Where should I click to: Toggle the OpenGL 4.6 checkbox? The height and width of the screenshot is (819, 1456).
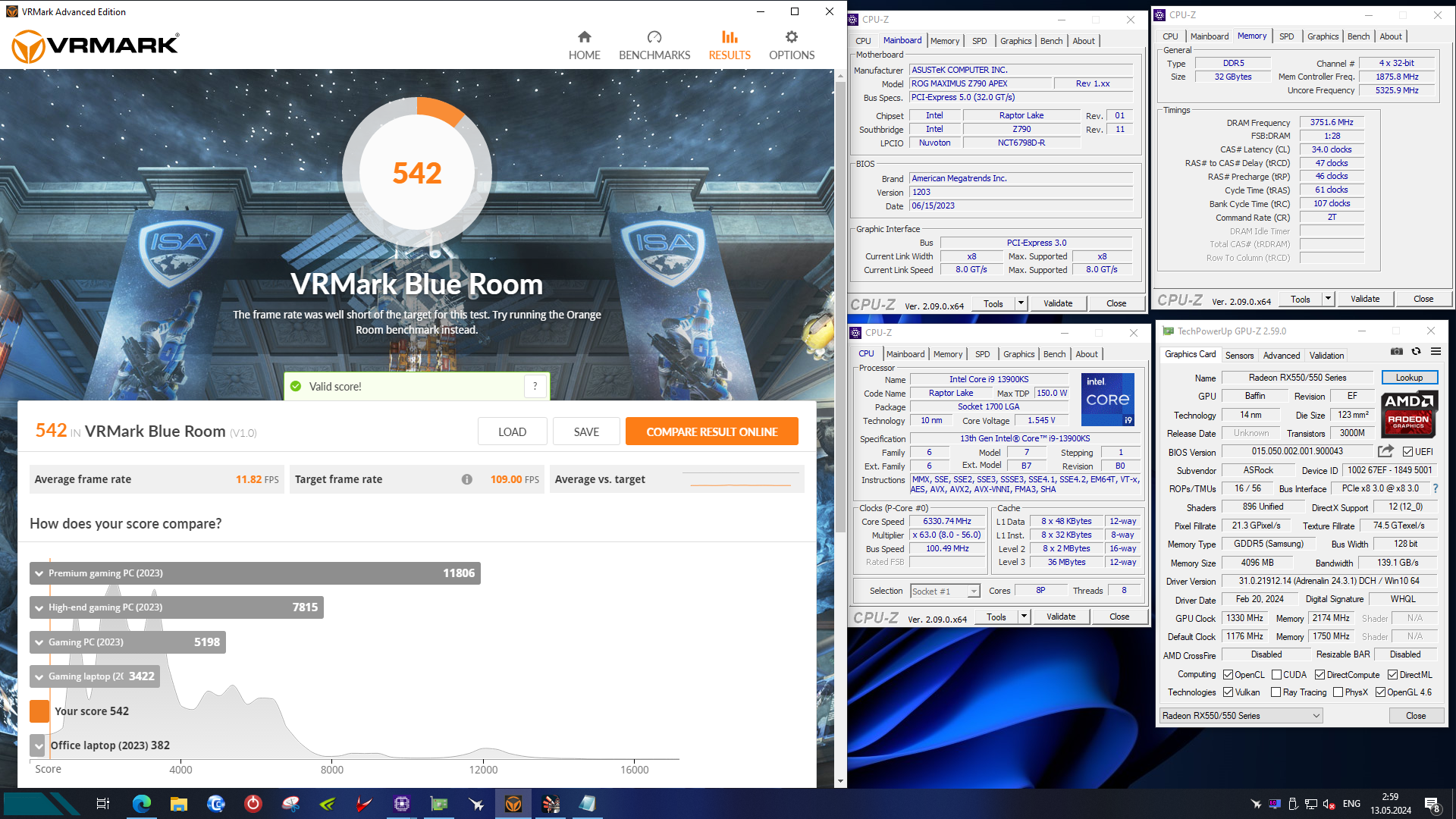[1380, 692]
